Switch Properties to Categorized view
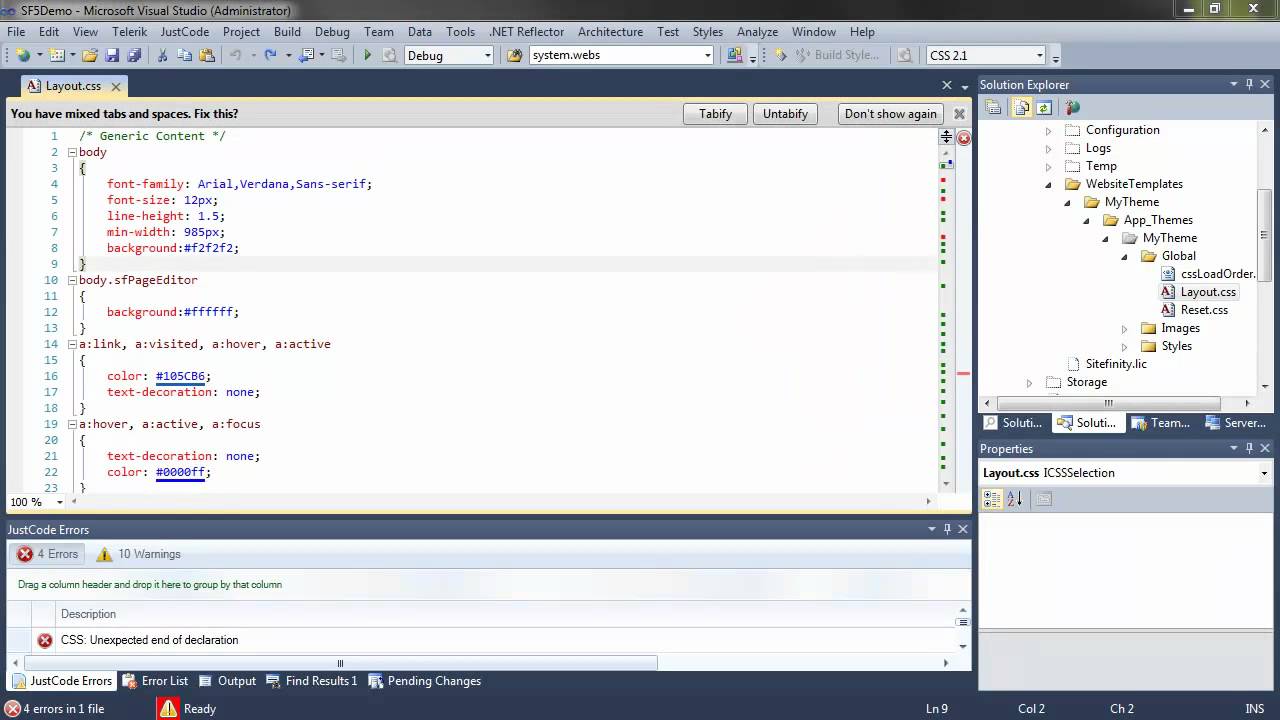 click(x=992, y=499)
